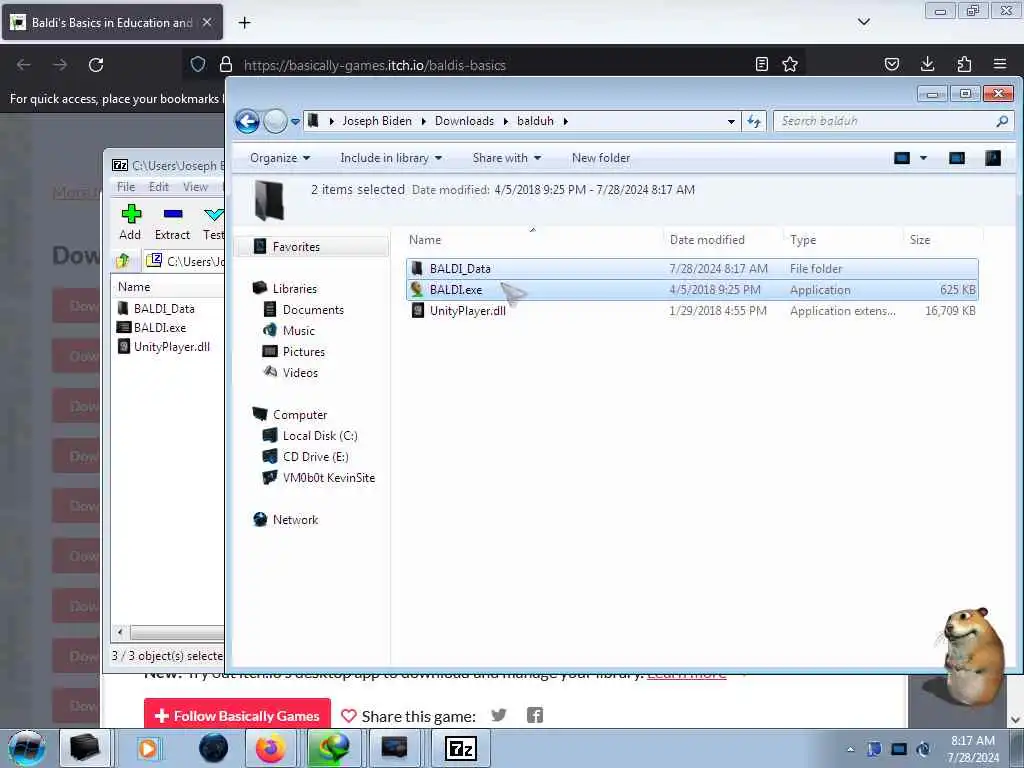Screen dimensions: 1024x768
Task: Click Firefox reload button
Action: pyautogui.click(x=96, y=65)
